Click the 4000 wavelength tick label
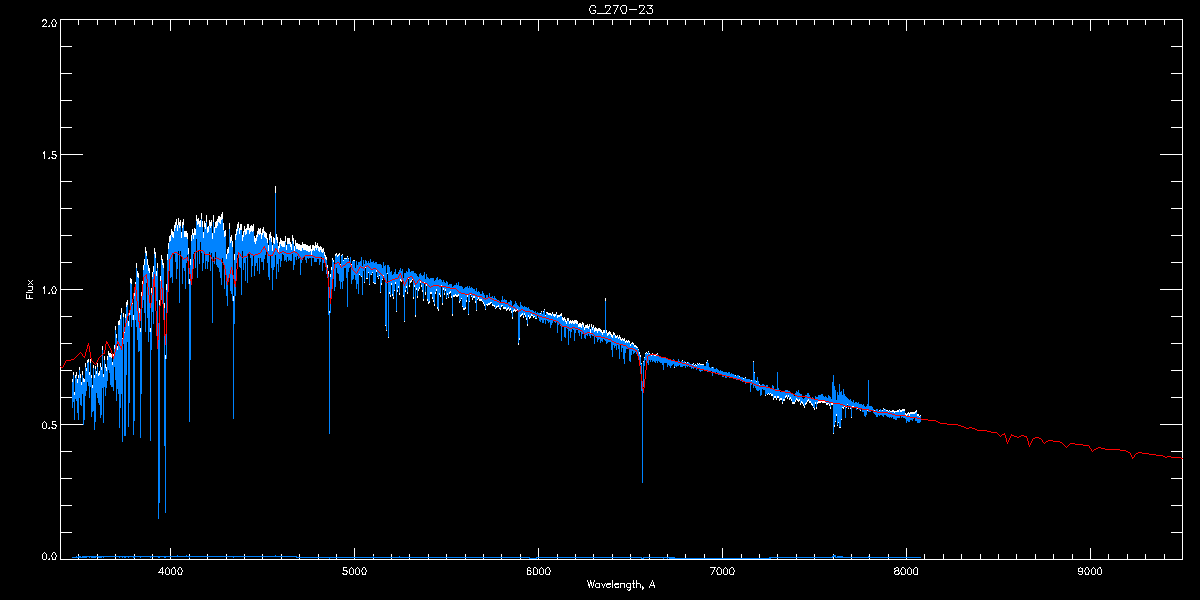Screen dimensions: 1200x600 pyautogui.click(x=171, y=572)
